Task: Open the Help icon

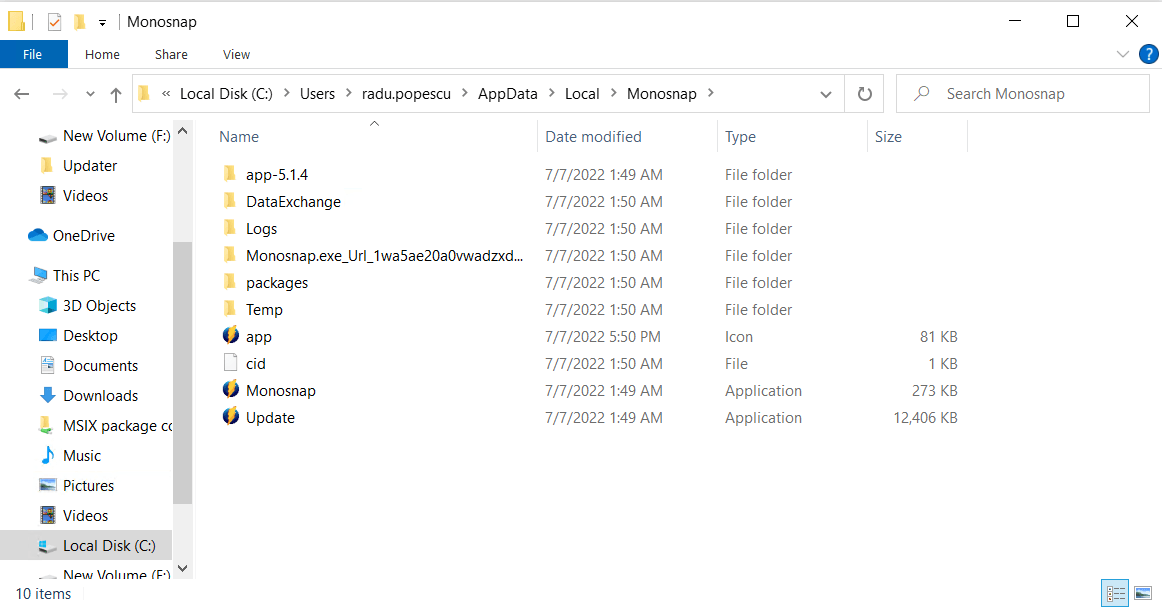Action: click(x=1148, y=54)
